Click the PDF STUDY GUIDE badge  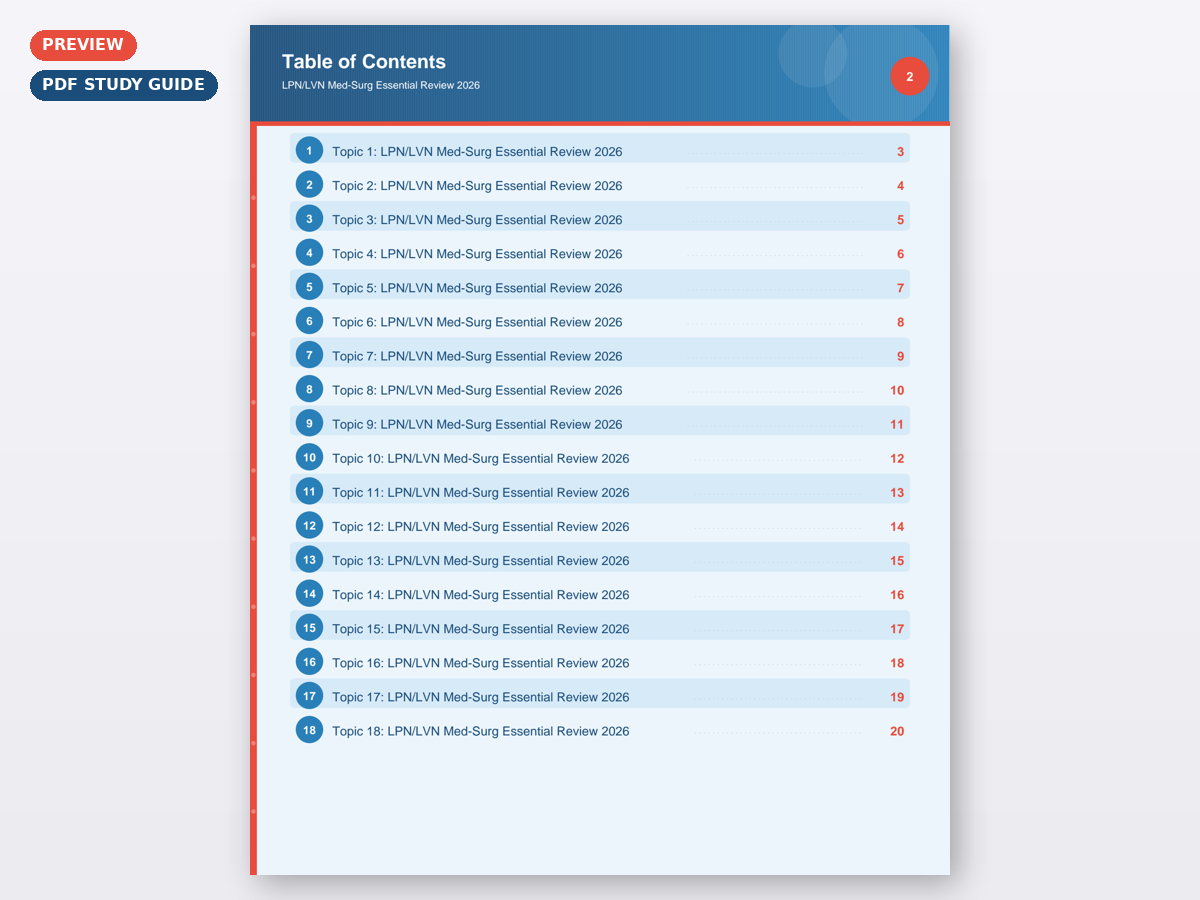point(123,85)
